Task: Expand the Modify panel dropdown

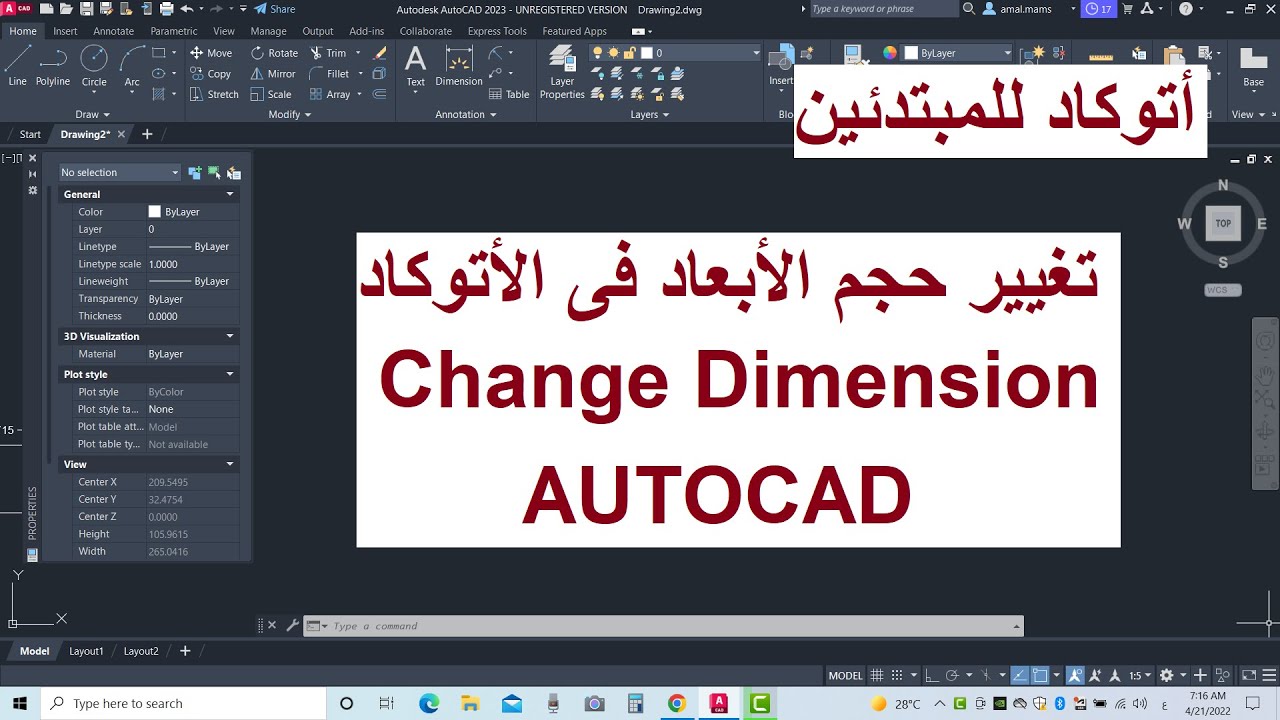Action: (290, 115)
